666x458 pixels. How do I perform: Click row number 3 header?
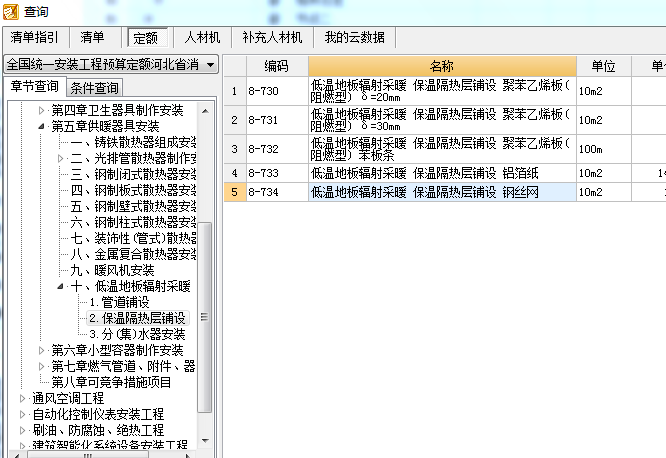point(235,149)
